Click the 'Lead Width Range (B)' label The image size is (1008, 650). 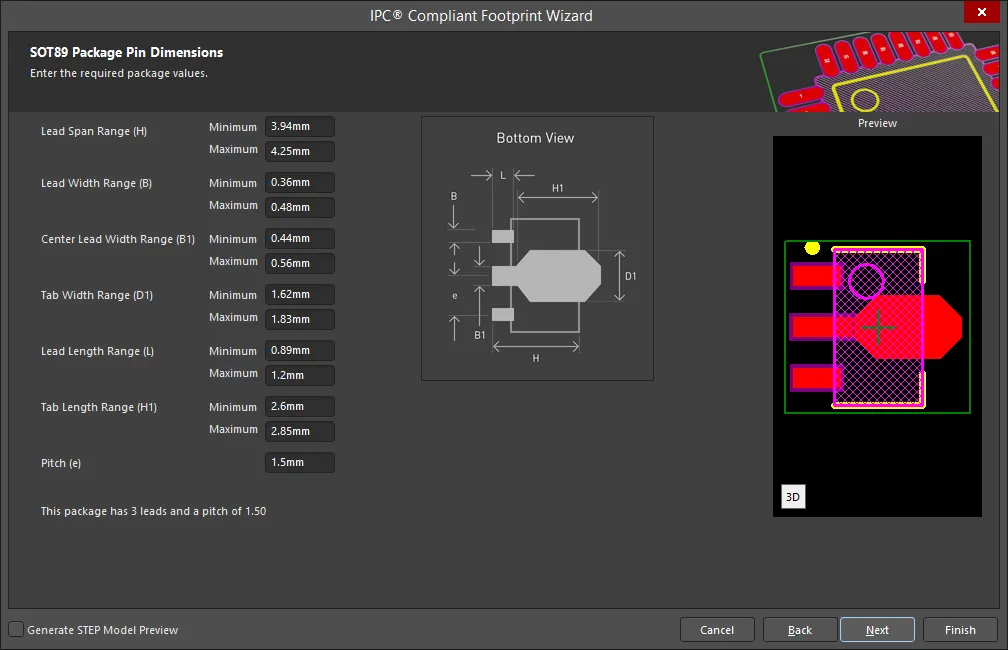pos(96,183)
